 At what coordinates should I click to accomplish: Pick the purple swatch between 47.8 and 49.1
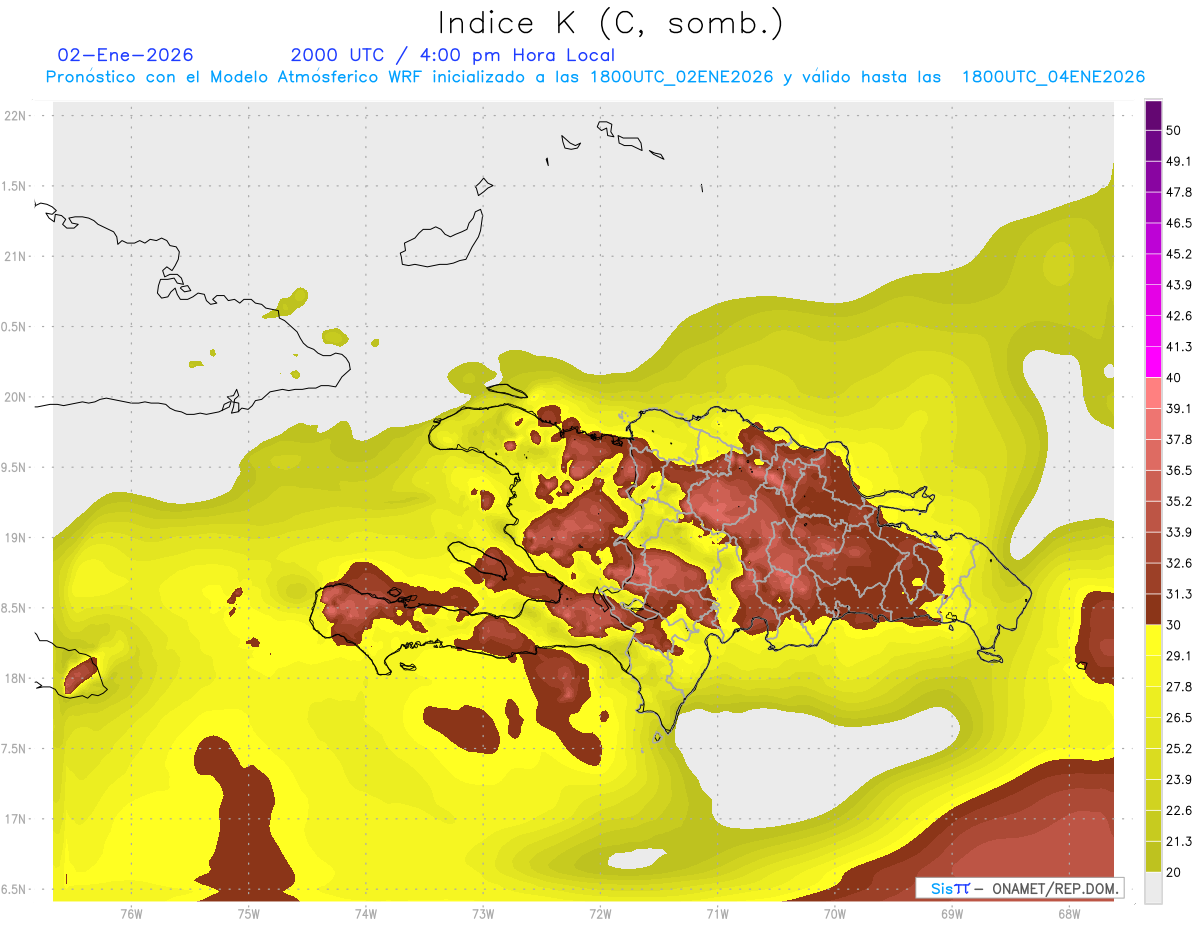tap(1153, 177)
